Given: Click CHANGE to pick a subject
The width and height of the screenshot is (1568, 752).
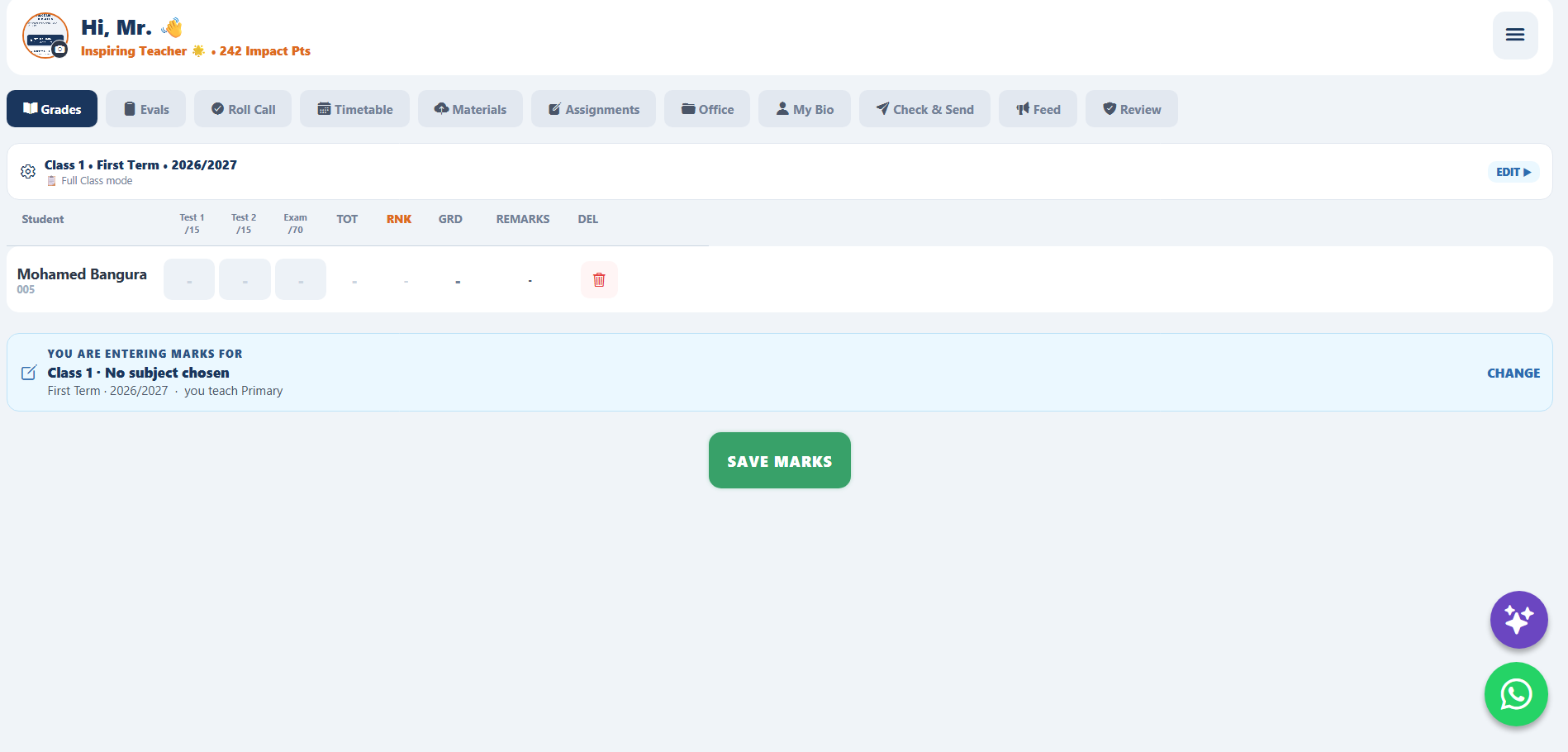Looking at the screenshot, I should 1513,373.
